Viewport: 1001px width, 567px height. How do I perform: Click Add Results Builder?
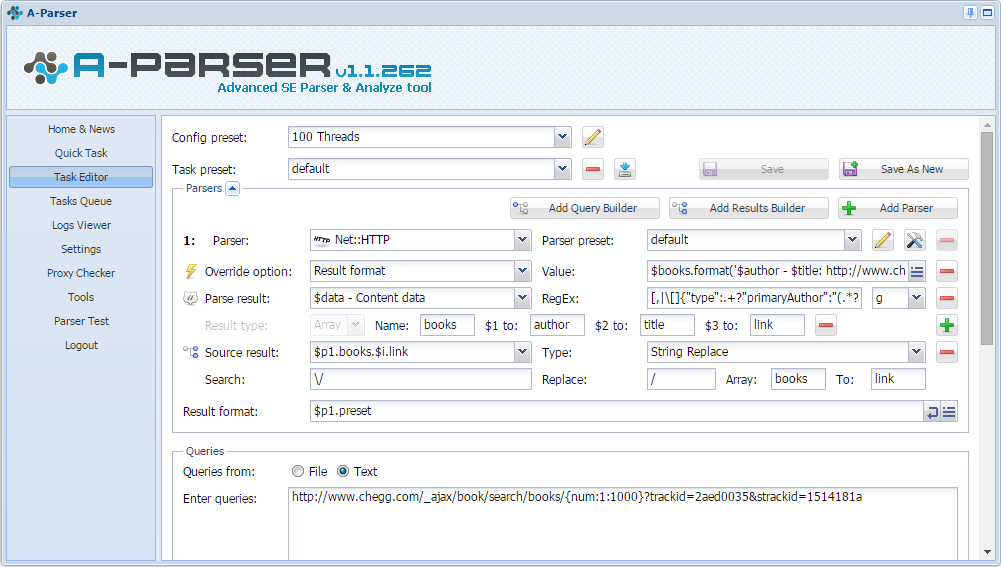tap(749, 208)
